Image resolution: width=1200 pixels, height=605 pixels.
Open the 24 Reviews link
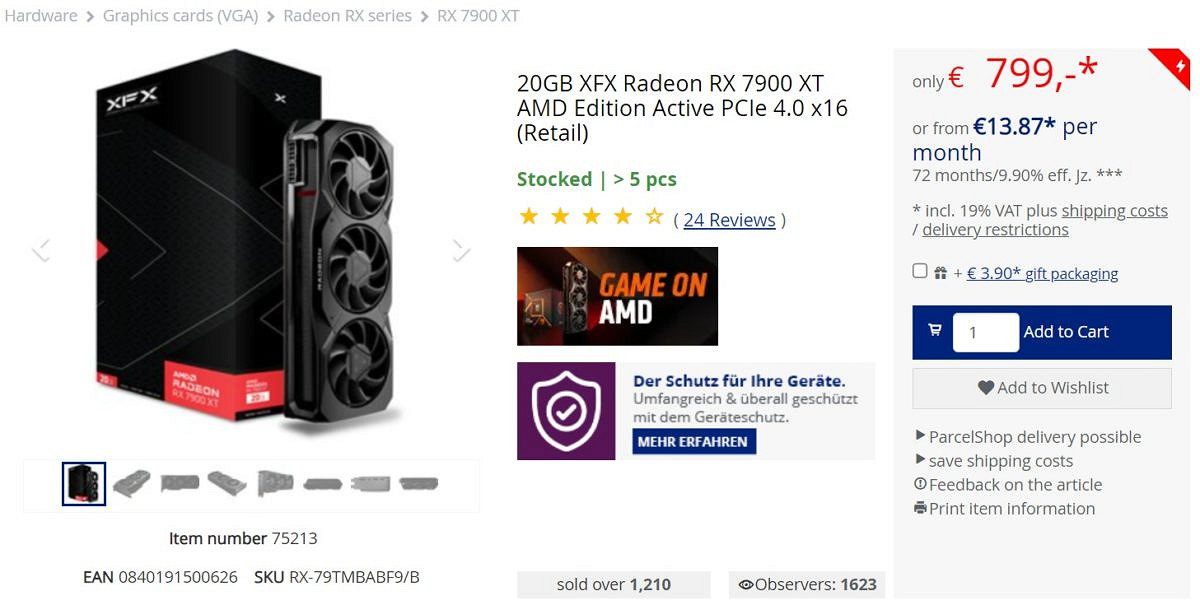[x=730, y=219]
